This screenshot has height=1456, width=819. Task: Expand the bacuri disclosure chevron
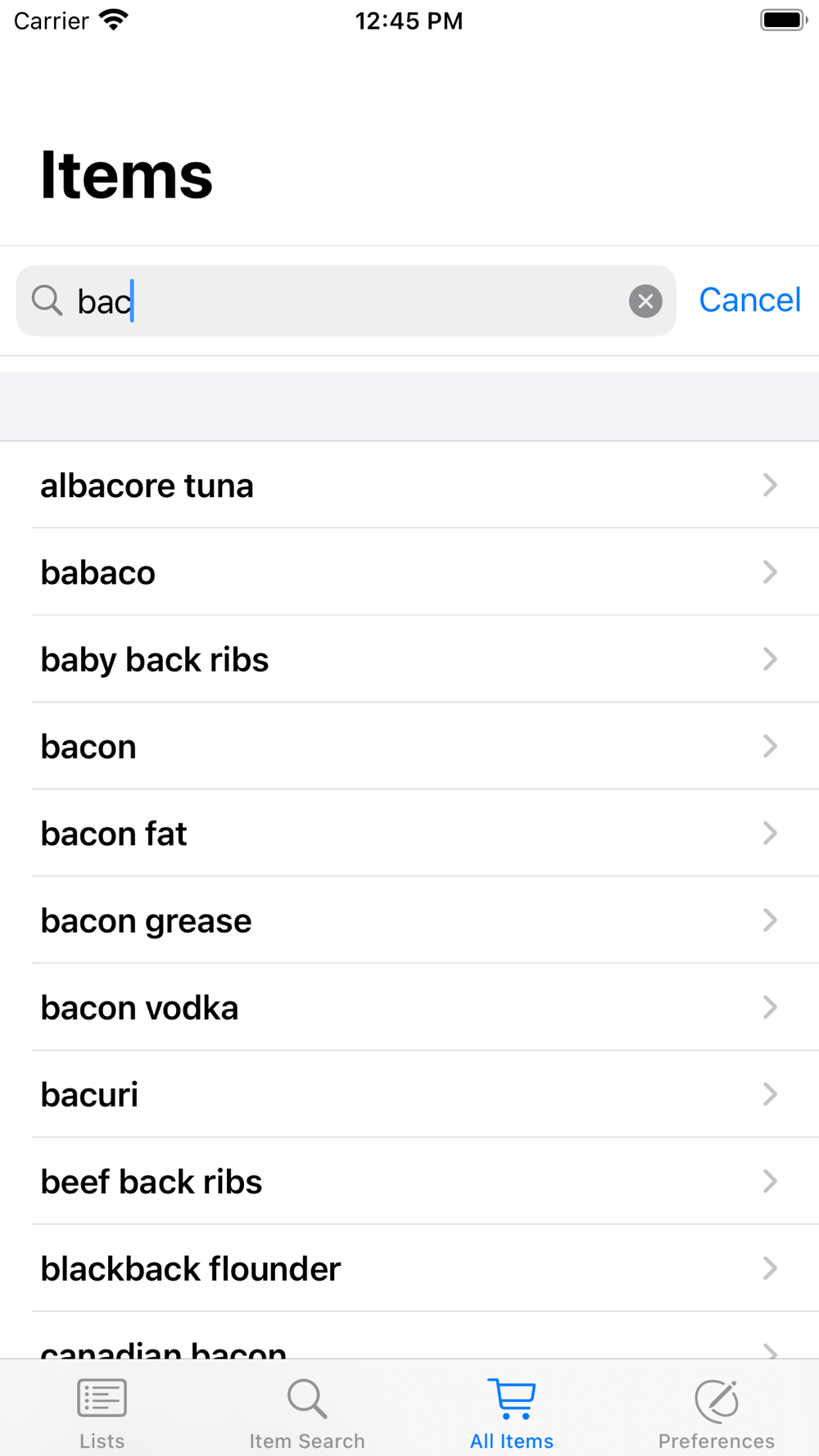770,1094
